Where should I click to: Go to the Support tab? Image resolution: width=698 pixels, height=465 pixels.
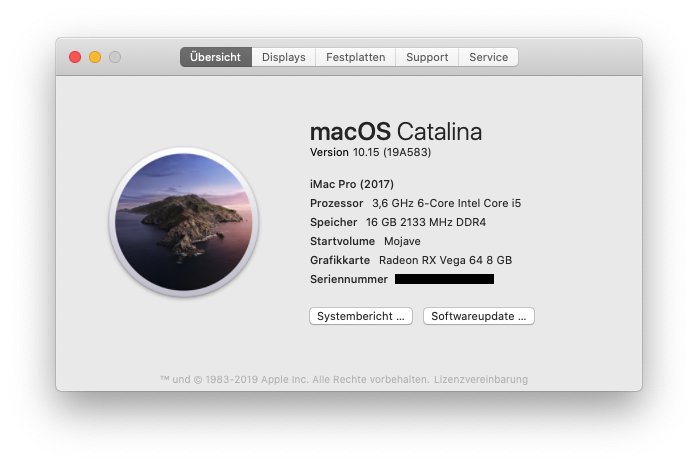(427, 57)
